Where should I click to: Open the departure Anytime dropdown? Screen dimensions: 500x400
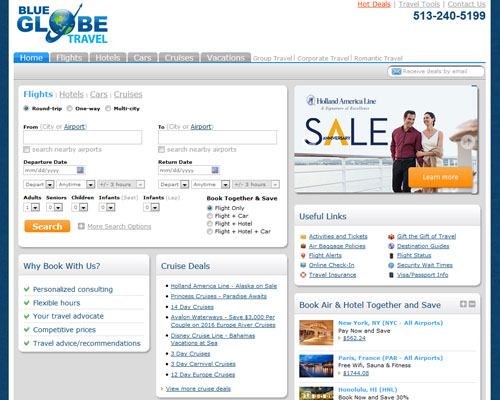tap(76, 184)
